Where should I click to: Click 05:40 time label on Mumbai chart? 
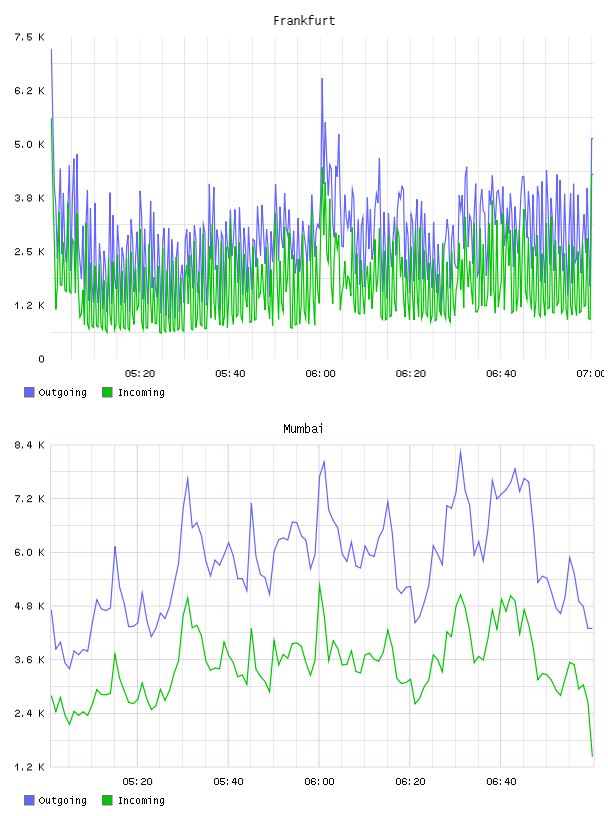click(x=228, y=782)
